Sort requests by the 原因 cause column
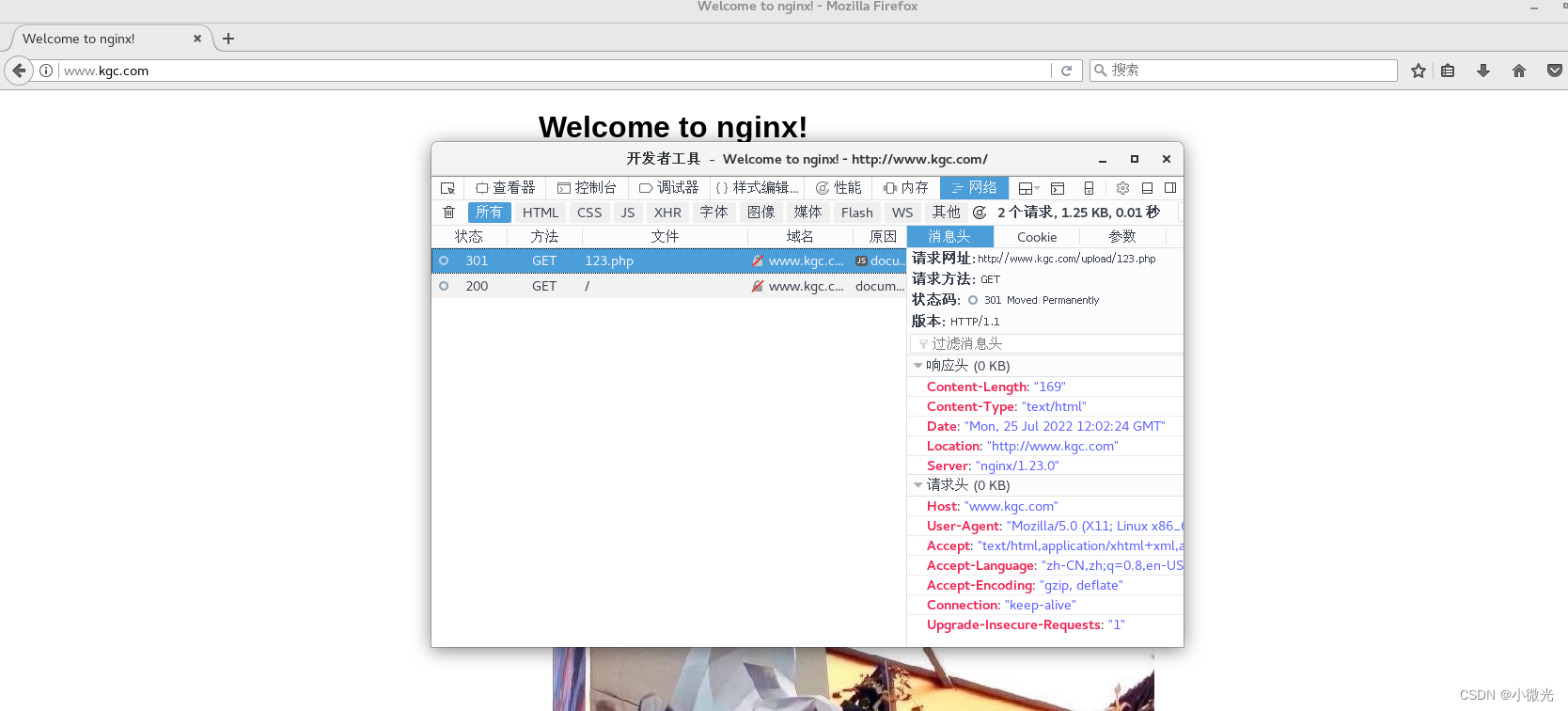 (881, 237)
